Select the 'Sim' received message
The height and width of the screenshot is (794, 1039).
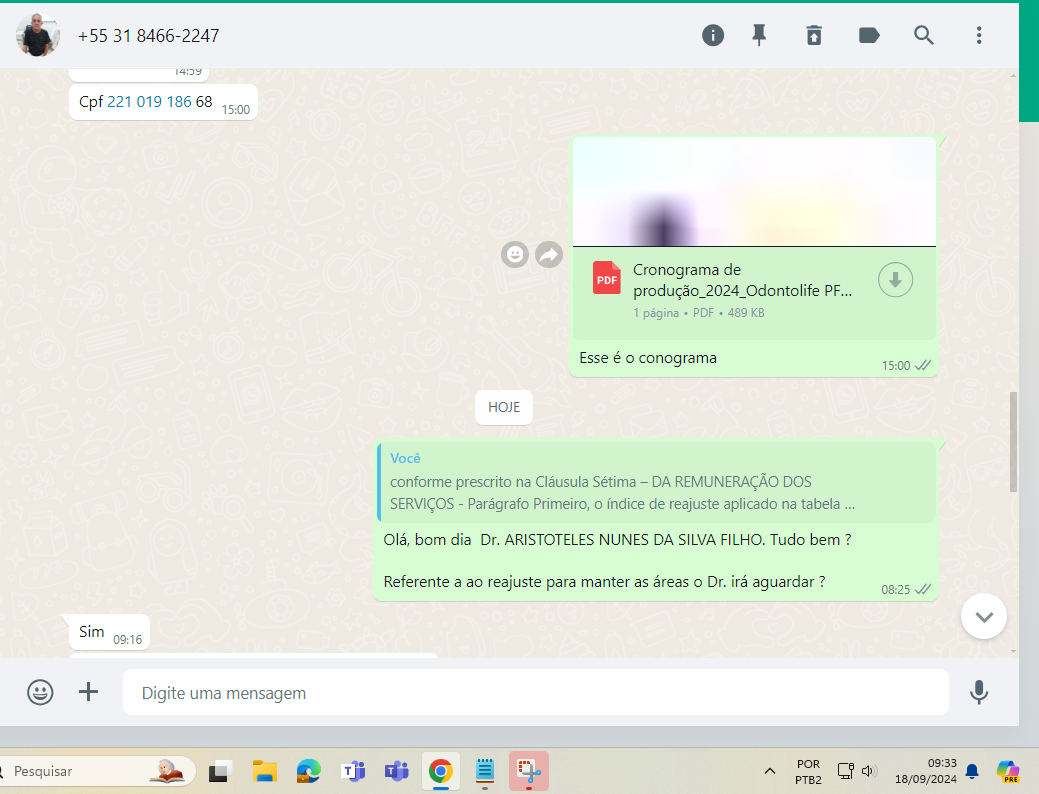click(x=109, y=632)
